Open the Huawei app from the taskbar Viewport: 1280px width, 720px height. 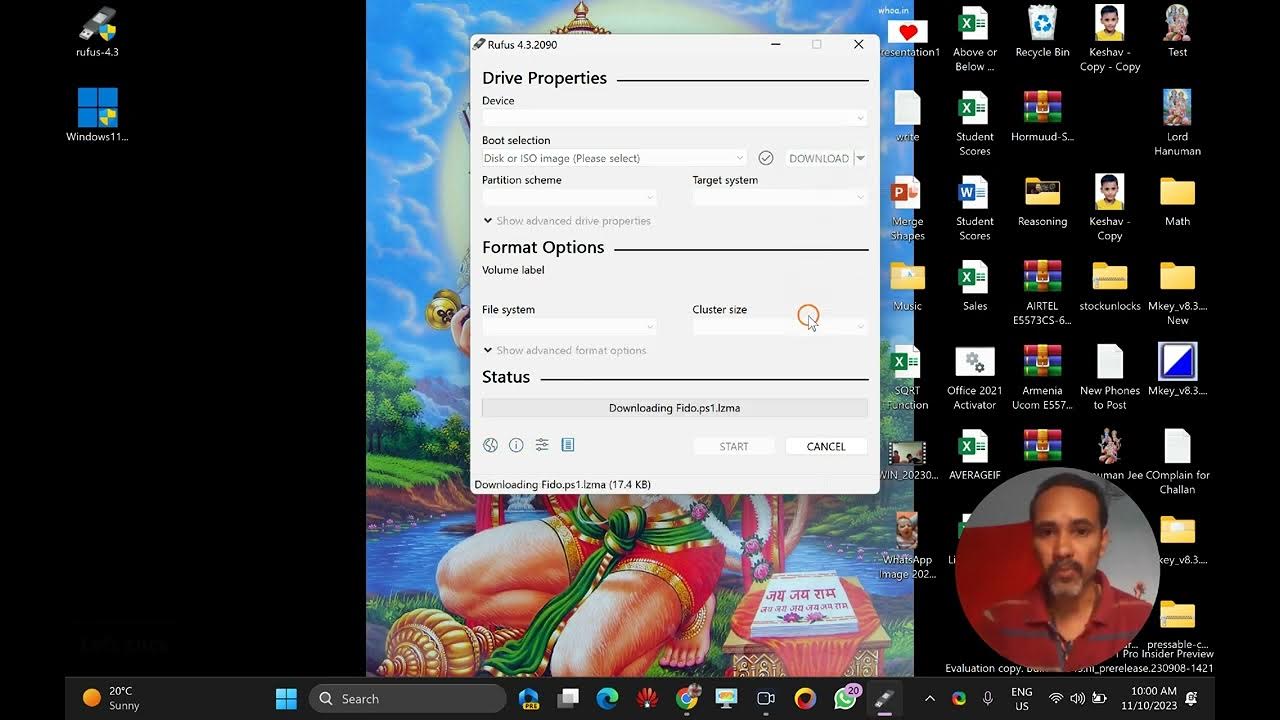[x=647, y=699]
